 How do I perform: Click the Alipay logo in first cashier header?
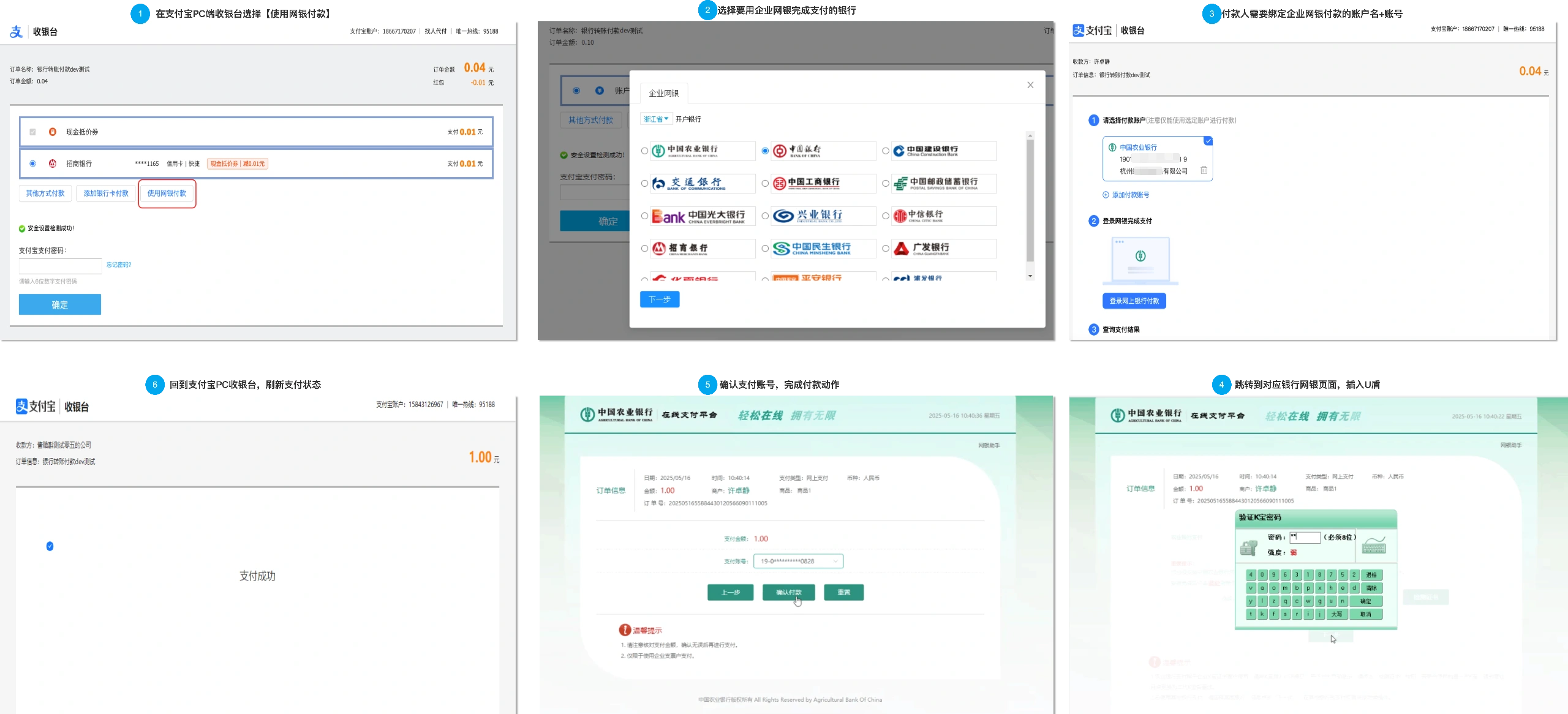click(17, 32)
